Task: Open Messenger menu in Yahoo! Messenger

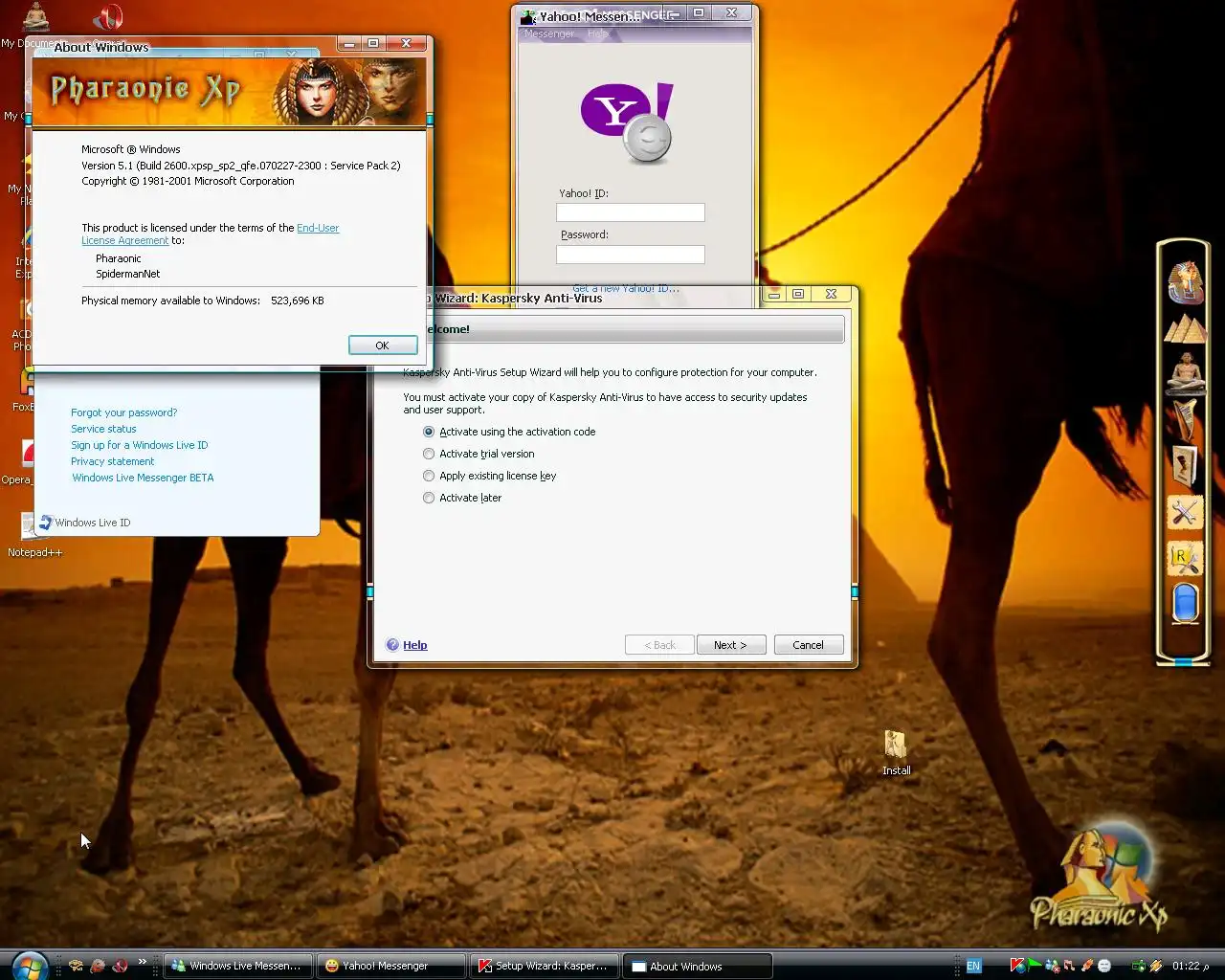Action: click(x=548, y=33)
